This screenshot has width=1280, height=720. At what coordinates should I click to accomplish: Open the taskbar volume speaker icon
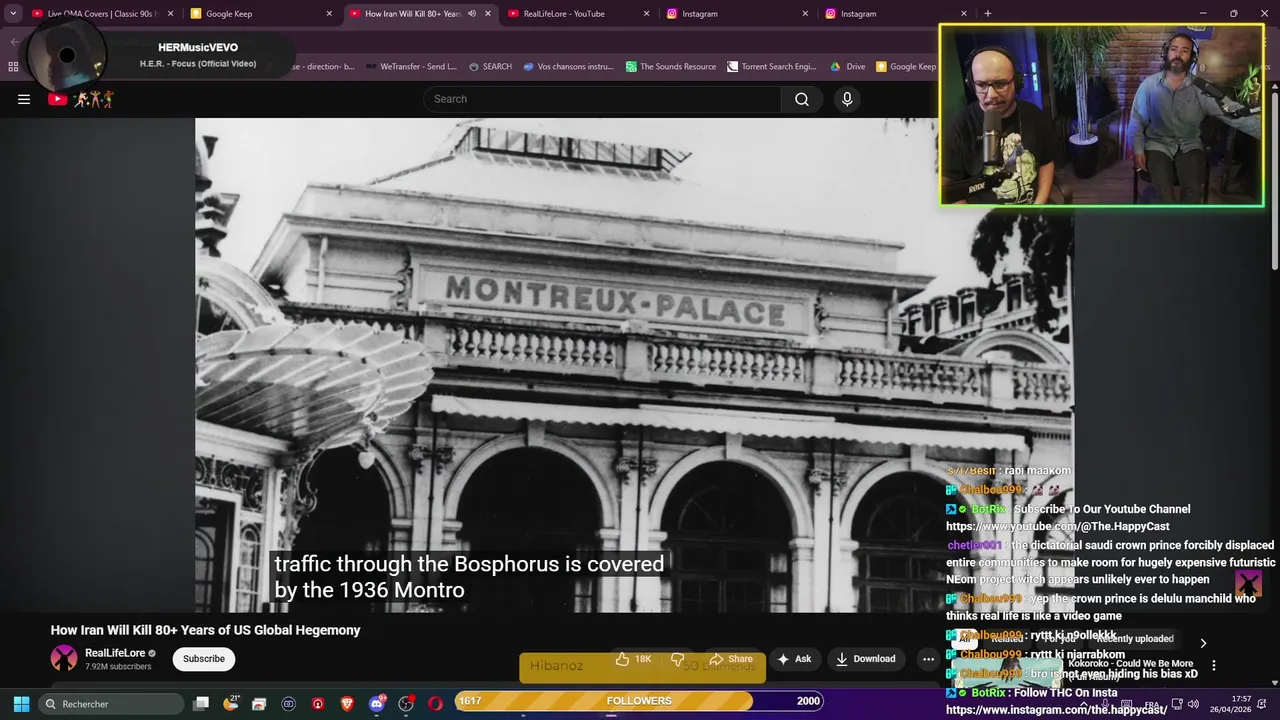(1193, 704)
